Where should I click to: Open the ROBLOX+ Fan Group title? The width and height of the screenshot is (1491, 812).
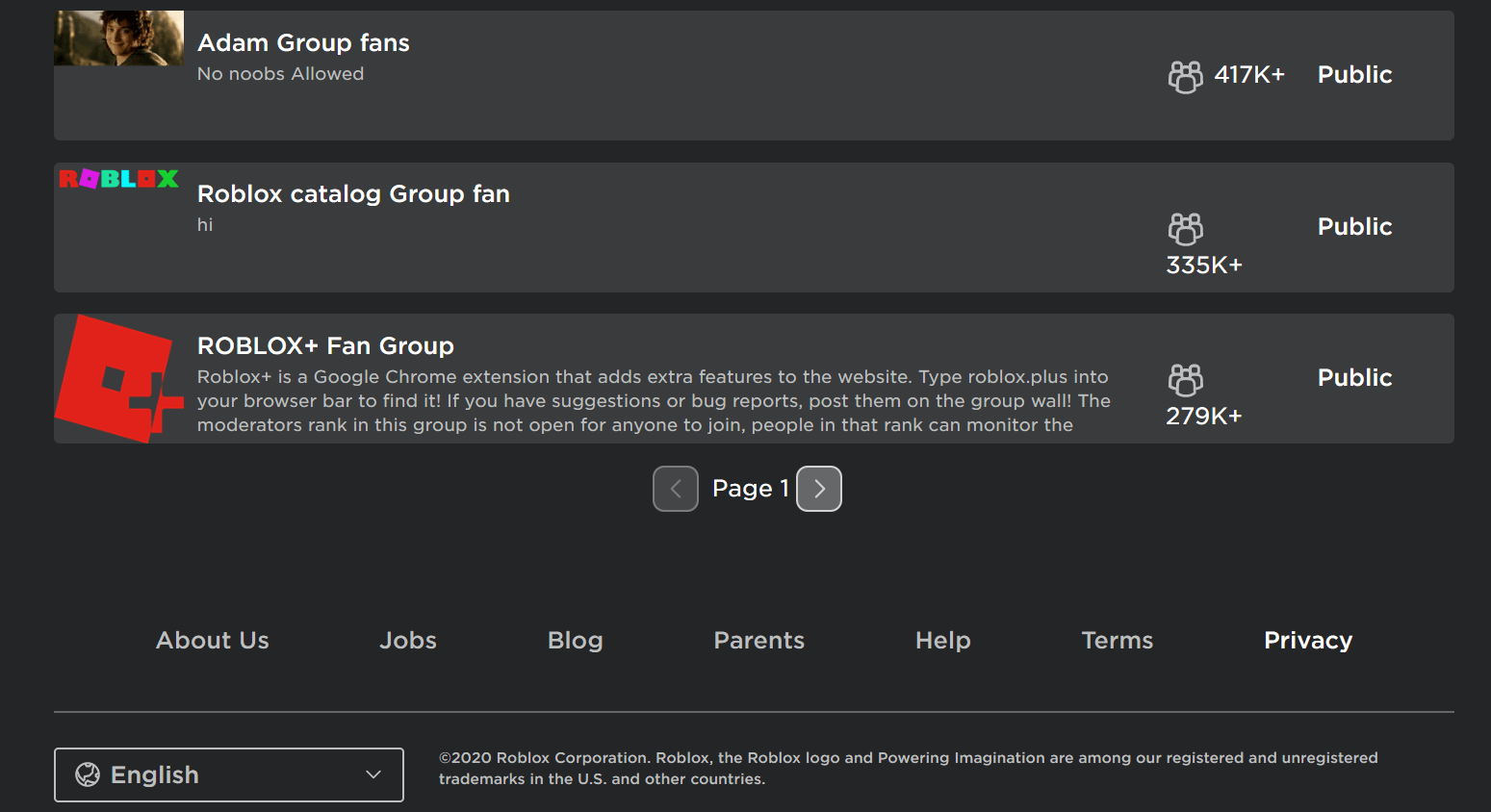coord(325,345)
